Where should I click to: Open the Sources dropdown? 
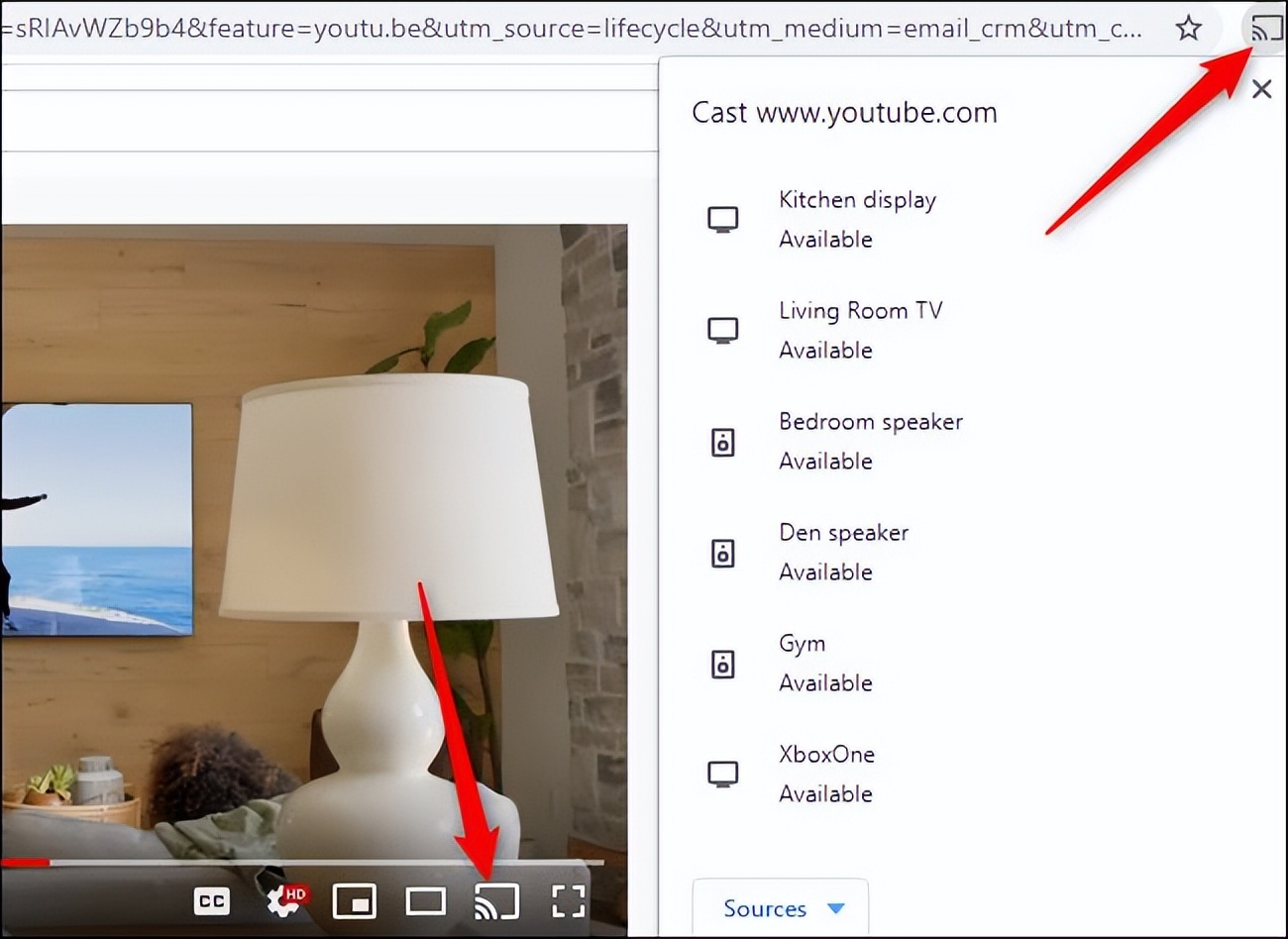point(780,908)
